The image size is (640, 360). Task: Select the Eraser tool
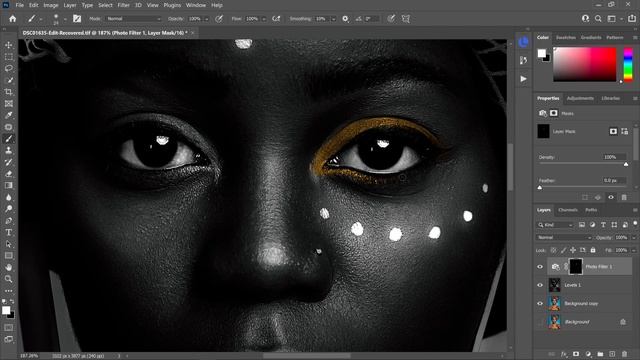point(9,174)
